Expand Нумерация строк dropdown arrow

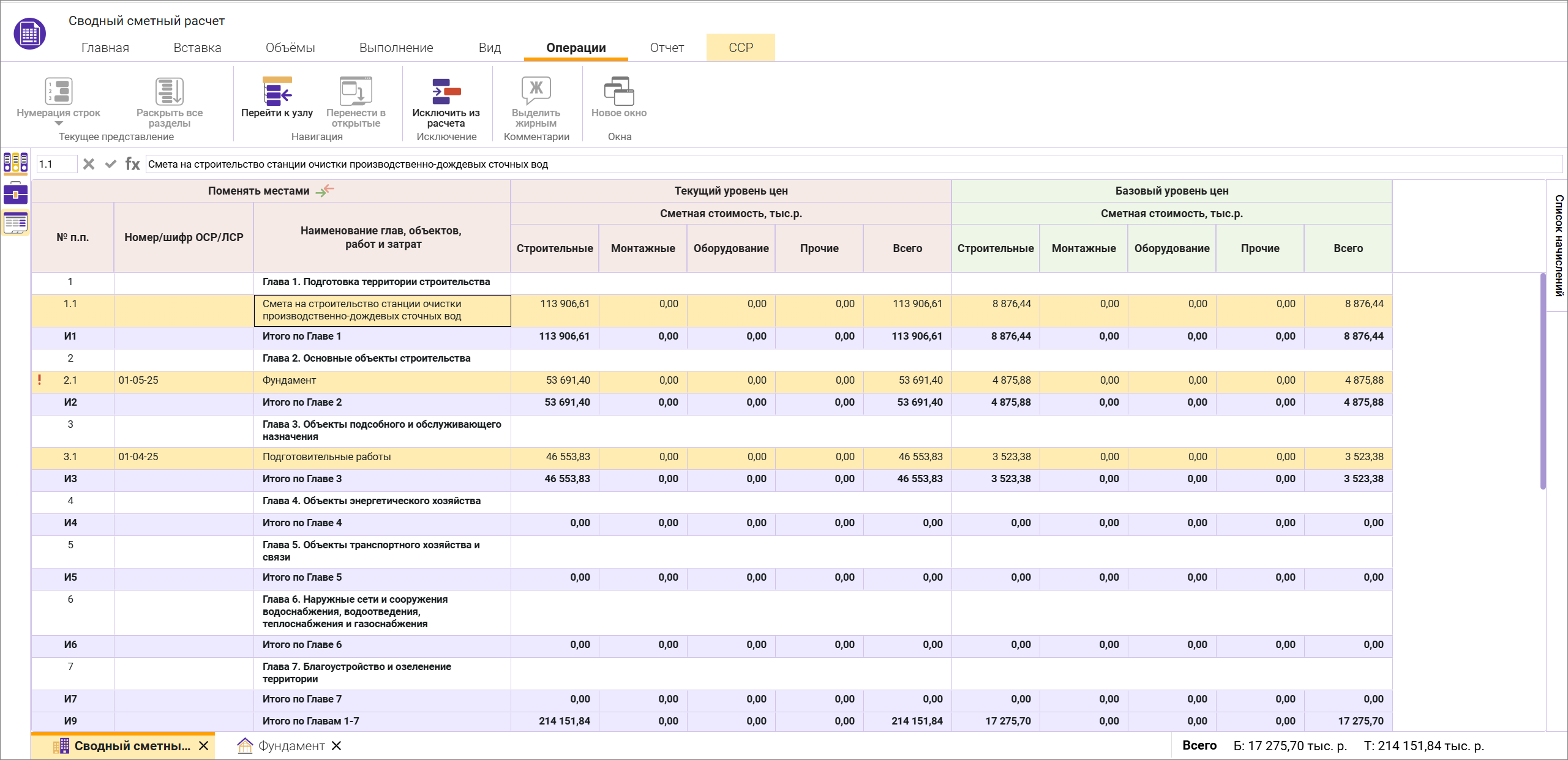(59, 124)
